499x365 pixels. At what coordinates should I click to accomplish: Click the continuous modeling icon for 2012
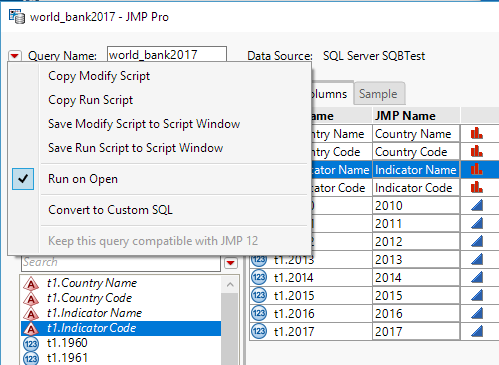click(477, 241)
